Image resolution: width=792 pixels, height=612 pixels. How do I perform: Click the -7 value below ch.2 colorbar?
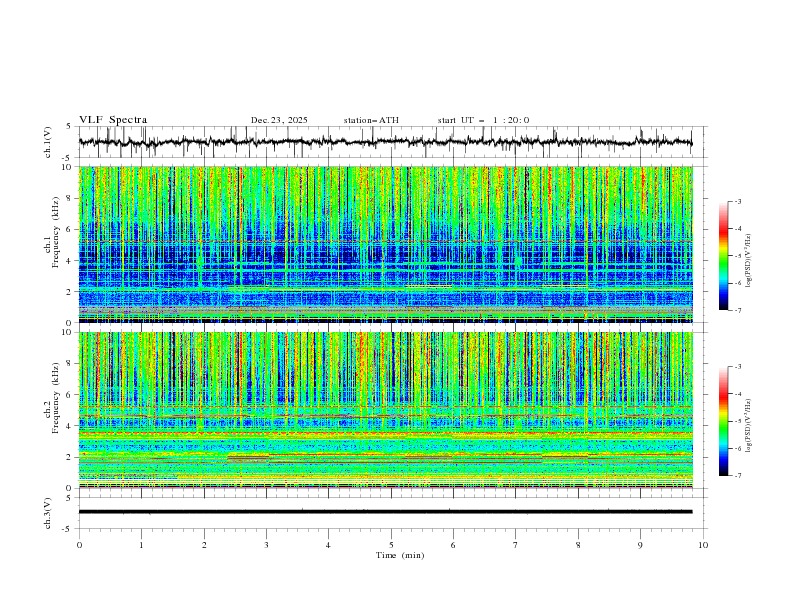coord(737,476)
